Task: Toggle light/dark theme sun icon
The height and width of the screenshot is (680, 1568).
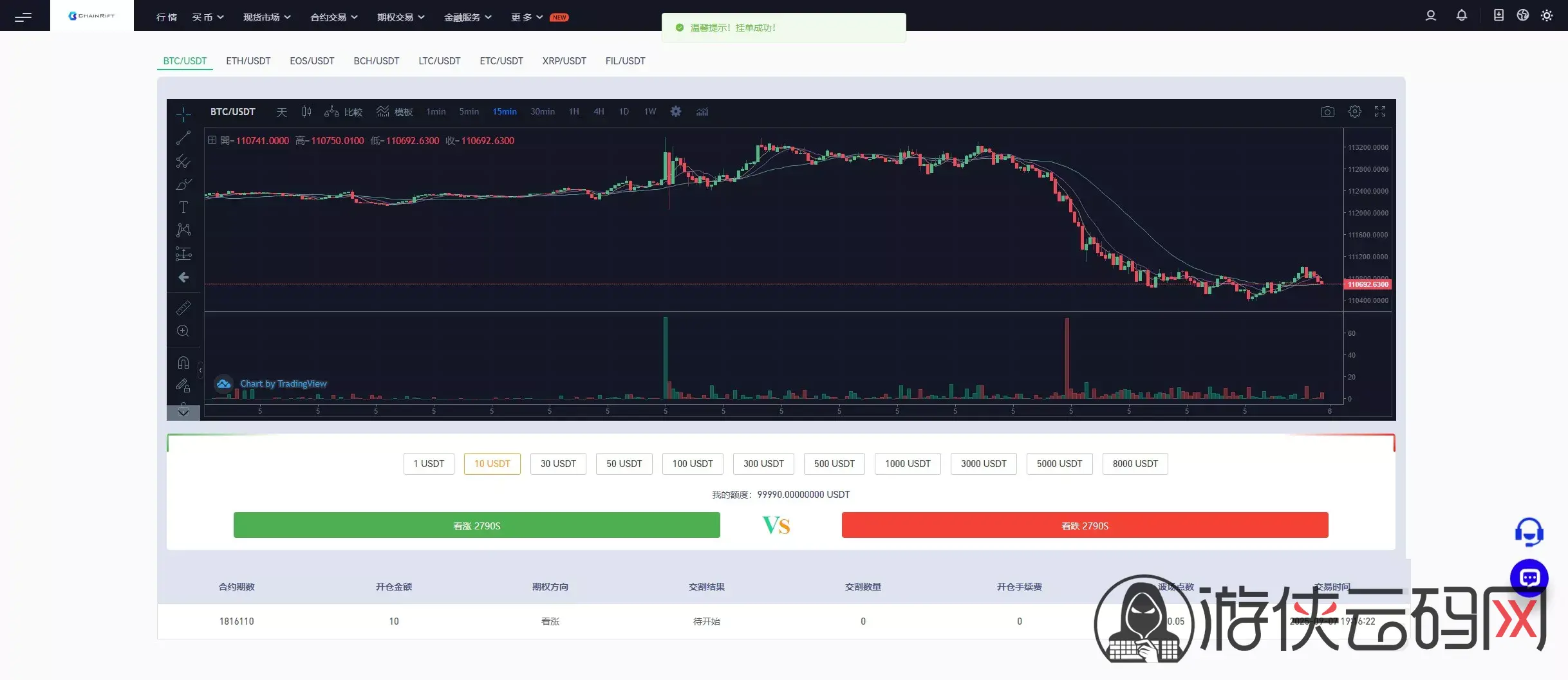Action: click(1547, 15)
